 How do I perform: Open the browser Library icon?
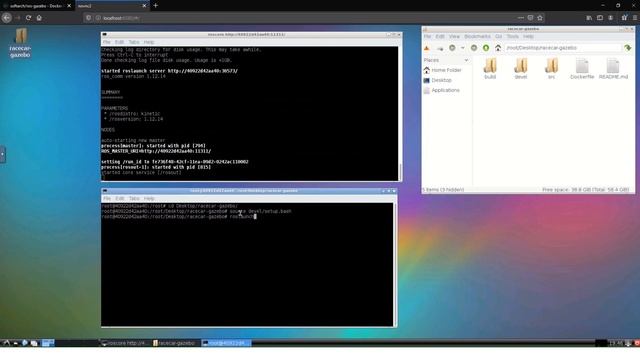point(589,18)
